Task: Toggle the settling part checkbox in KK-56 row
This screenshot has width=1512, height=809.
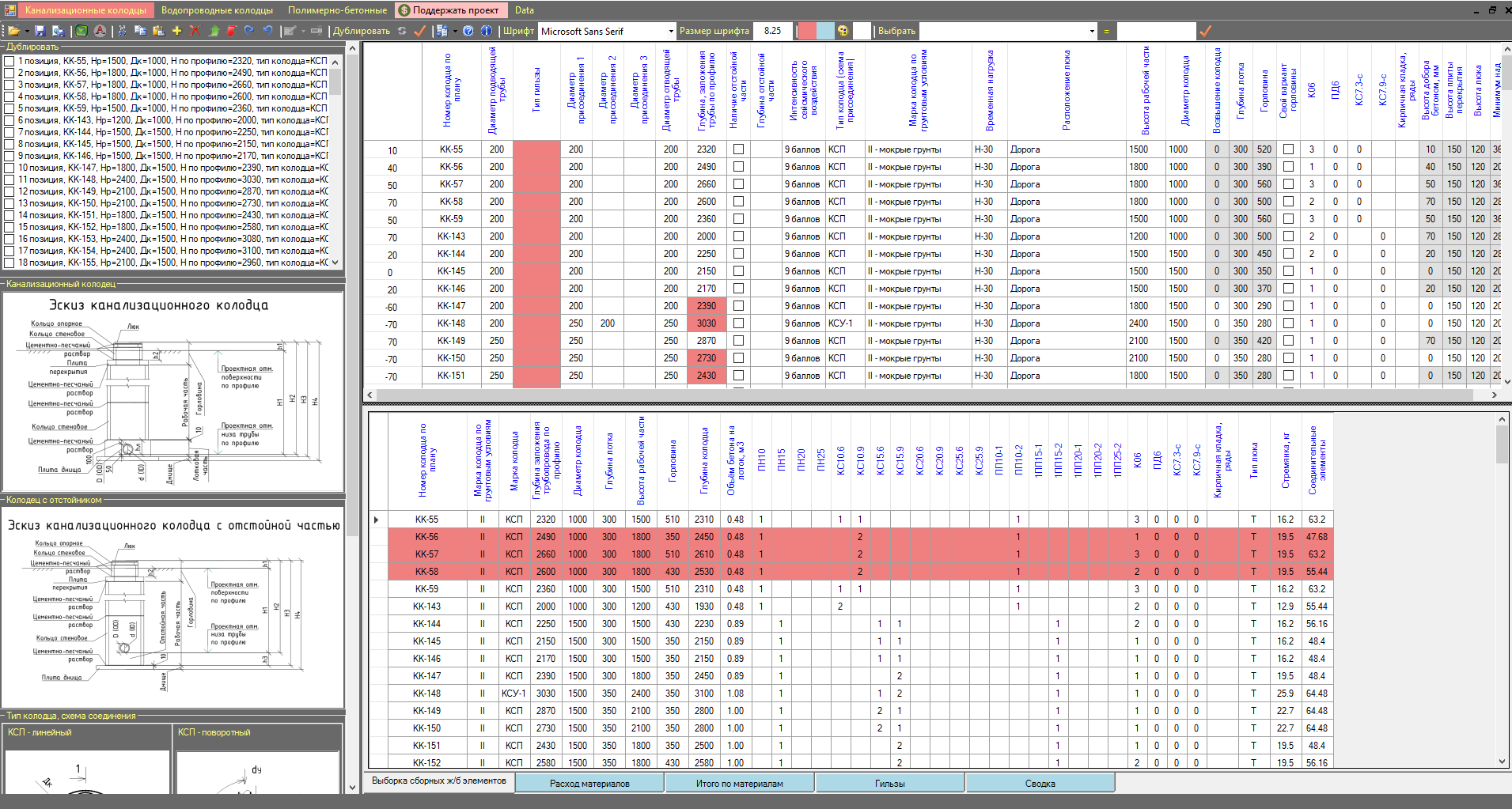Action: [x=738, y=167]
